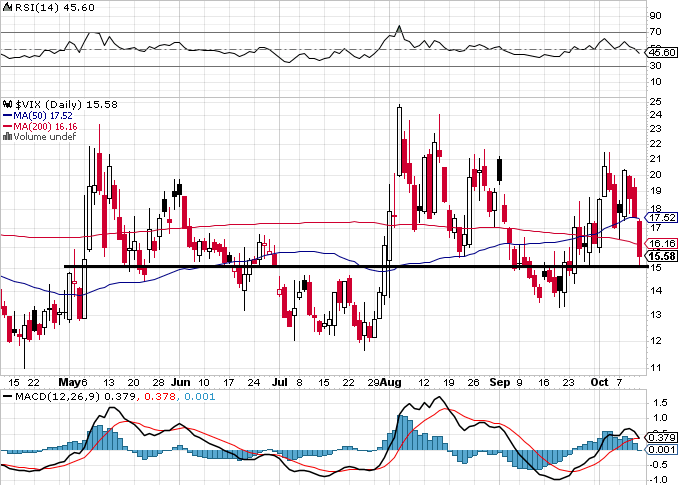Click the blue MA(50) legend line
The width and height of the screenshot is (686, 485).
coord(6,115)
